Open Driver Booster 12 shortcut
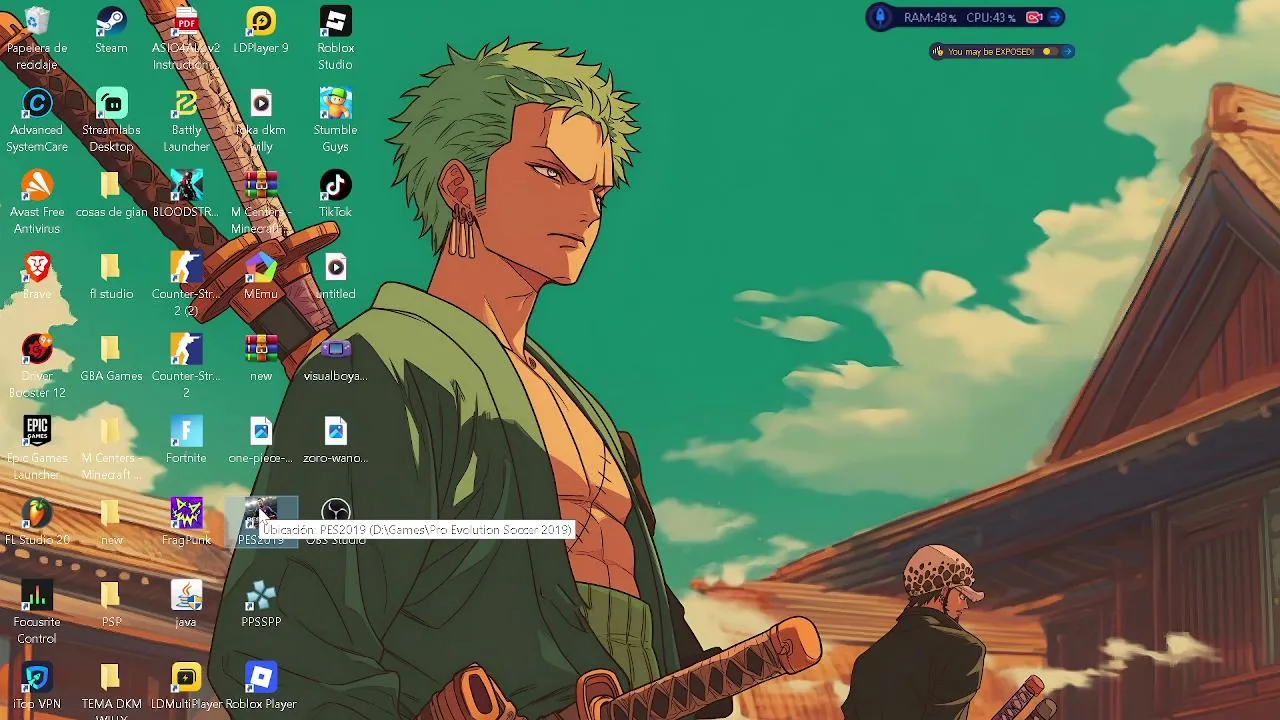 (37, 366)
